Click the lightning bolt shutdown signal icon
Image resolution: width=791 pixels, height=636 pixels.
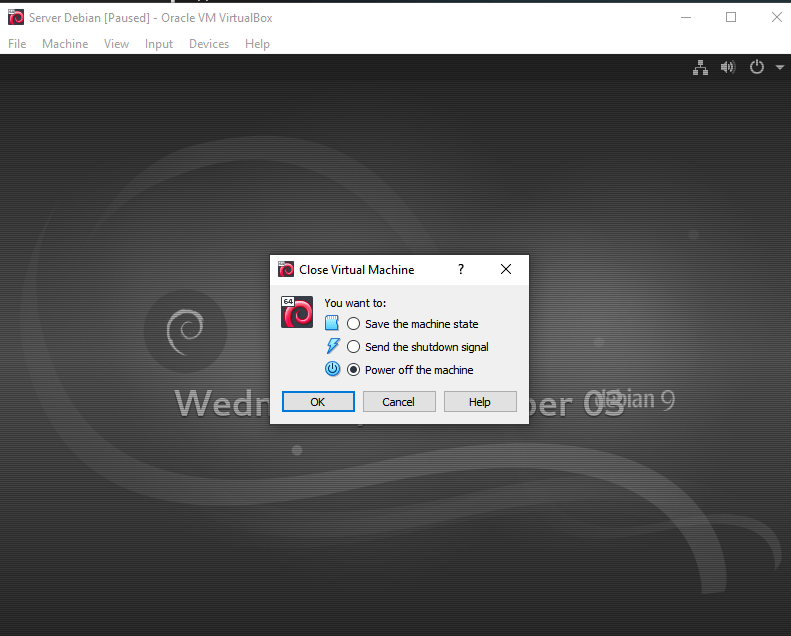click(333, 346)
